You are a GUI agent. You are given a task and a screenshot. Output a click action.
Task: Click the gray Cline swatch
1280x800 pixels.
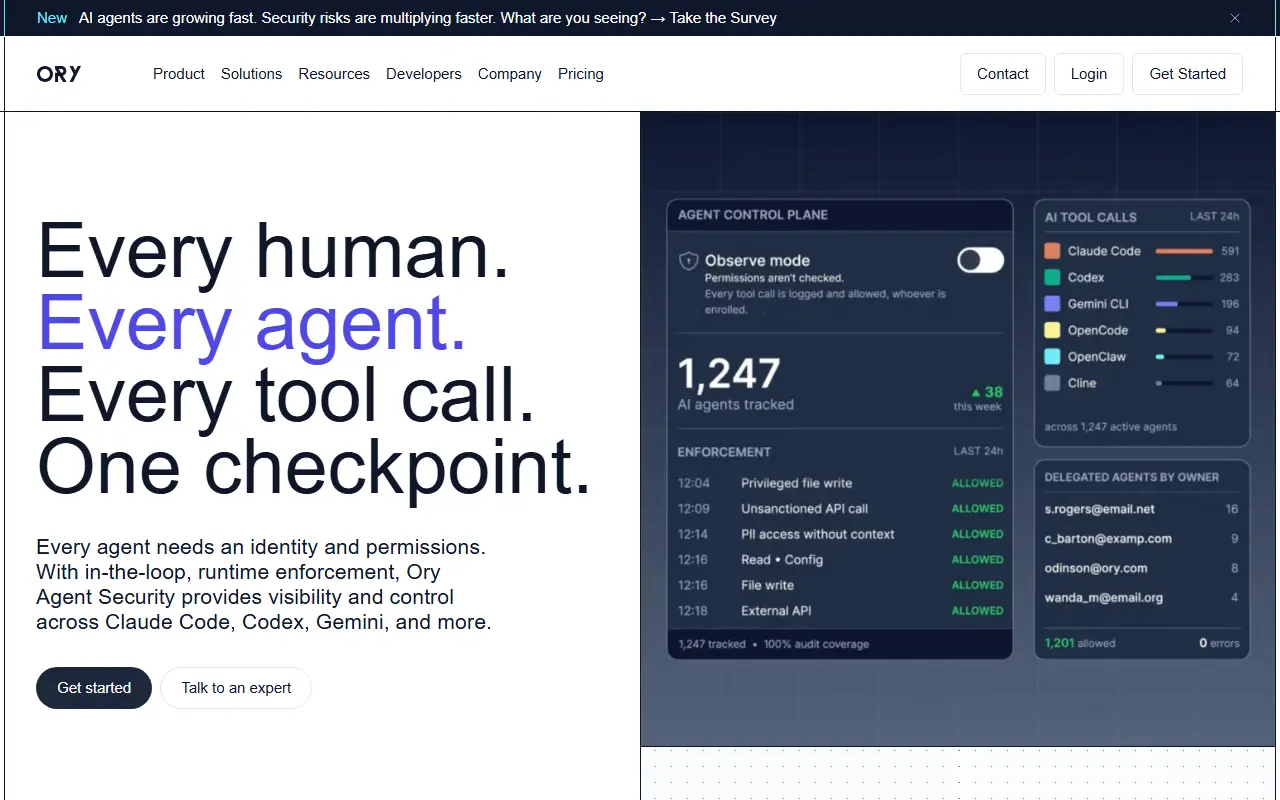[1052, 383]
